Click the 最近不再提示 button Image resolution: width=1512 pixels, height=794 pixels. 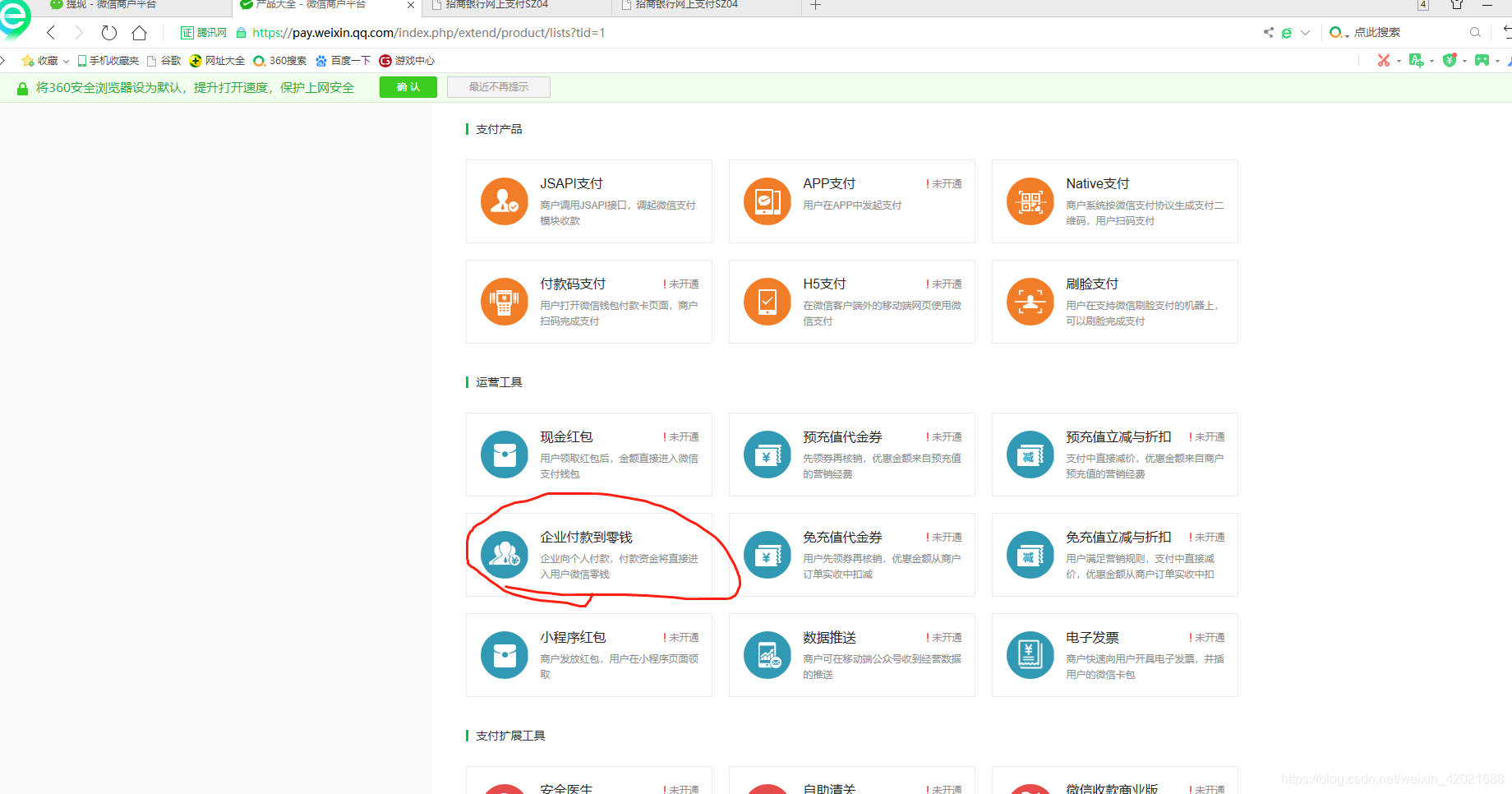click(x=498, y=86)
